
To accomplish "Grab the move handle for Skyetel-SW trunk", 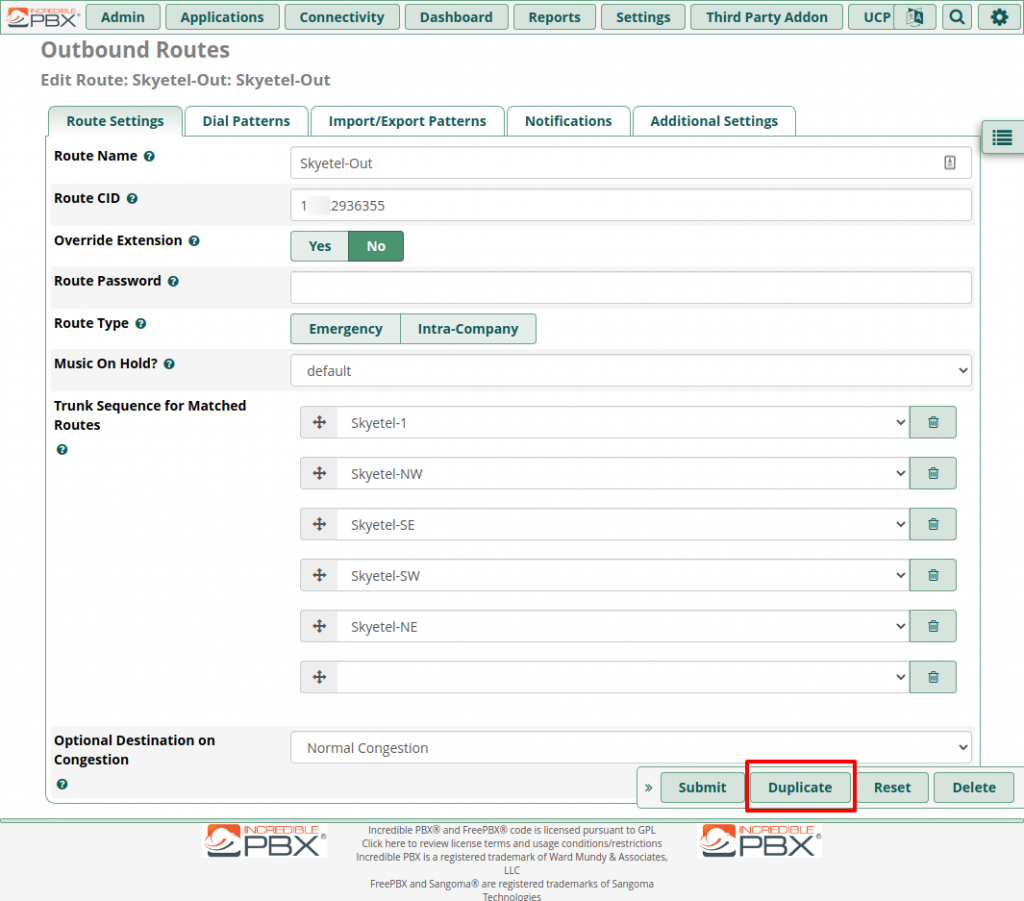I will (x=319, y=575).
